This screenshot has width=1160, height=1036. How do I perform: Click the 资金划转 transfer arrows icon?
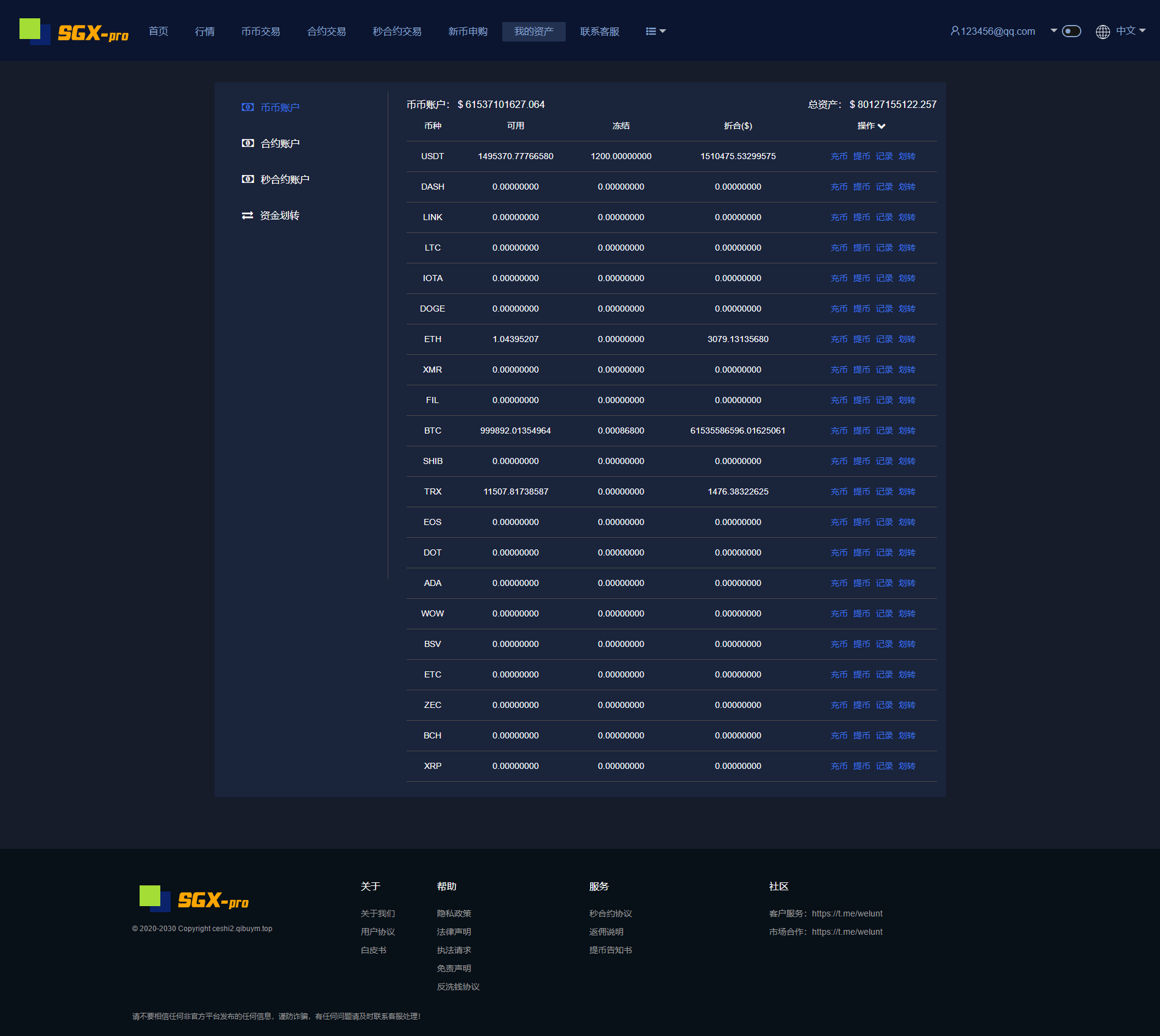pyautogui.click(x=247, y=215)
